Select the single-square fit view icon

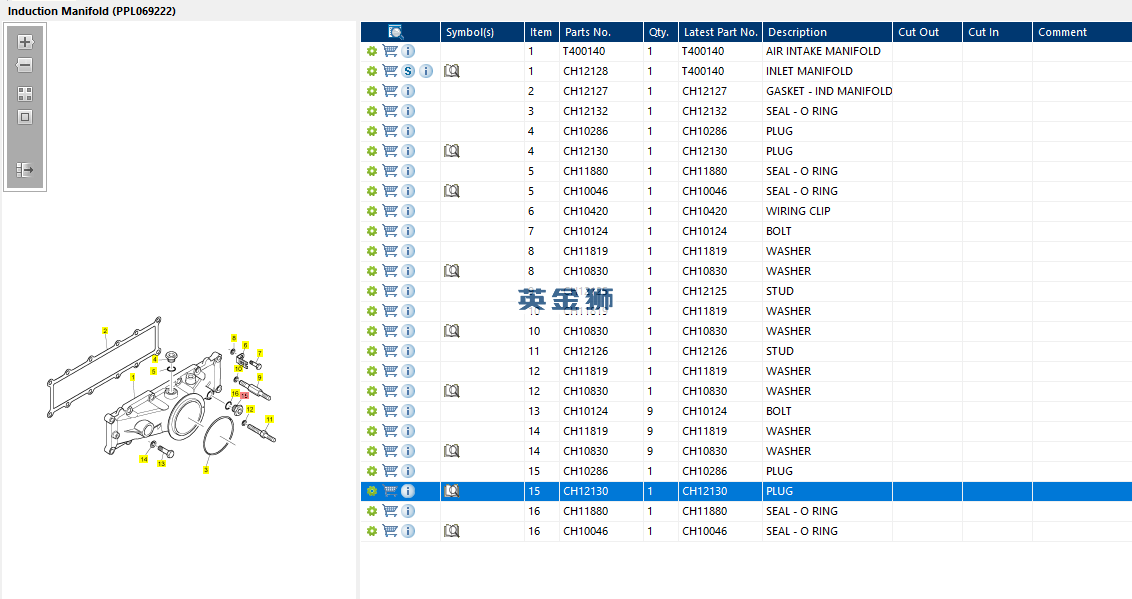(25, 117)
